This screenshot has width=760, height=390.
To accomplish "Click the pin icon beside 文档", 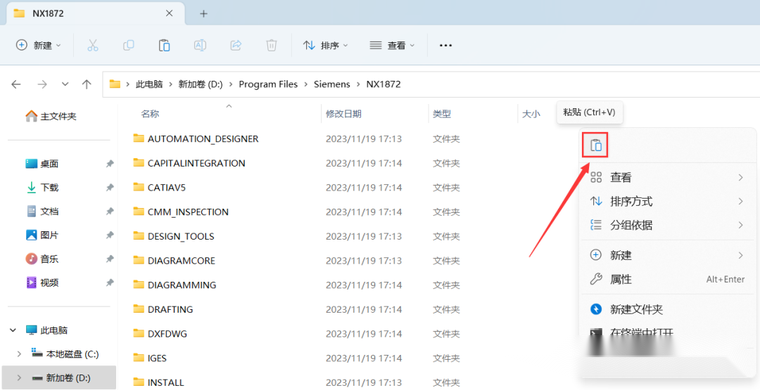I will [110, 211].
